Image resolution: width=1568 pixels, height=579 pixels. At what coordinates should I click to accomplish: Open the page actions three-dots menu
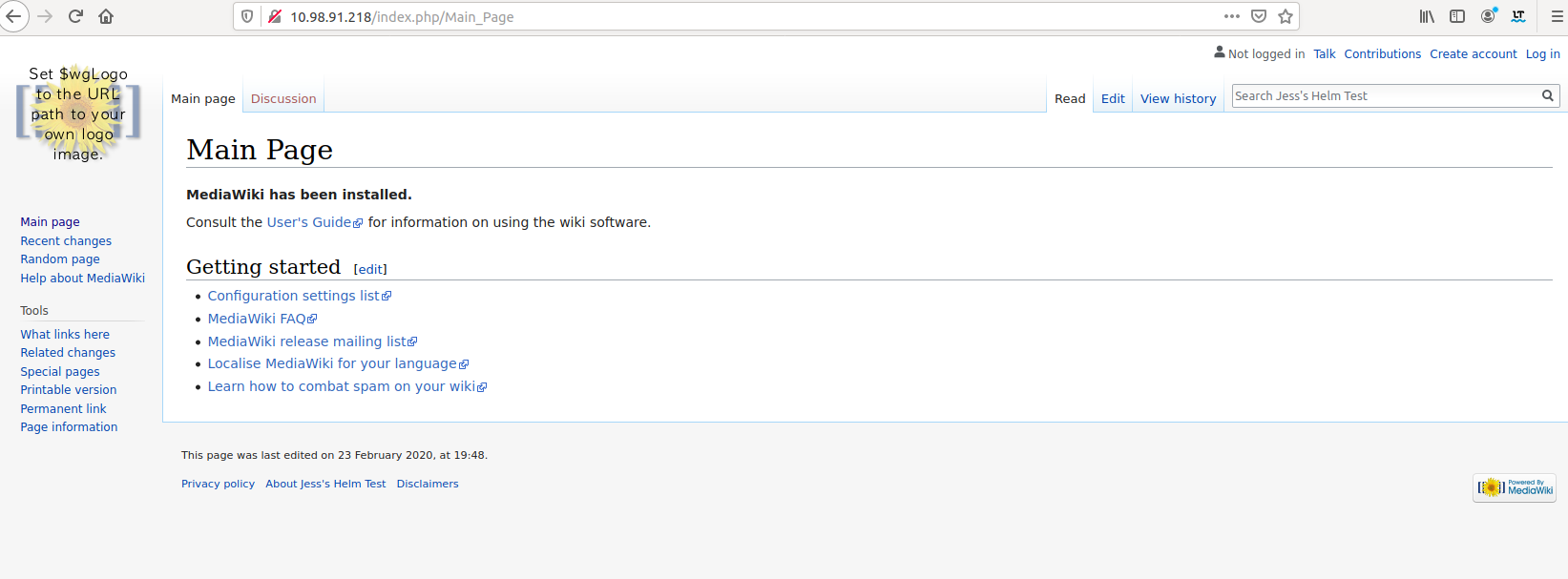click(1232, 16)
